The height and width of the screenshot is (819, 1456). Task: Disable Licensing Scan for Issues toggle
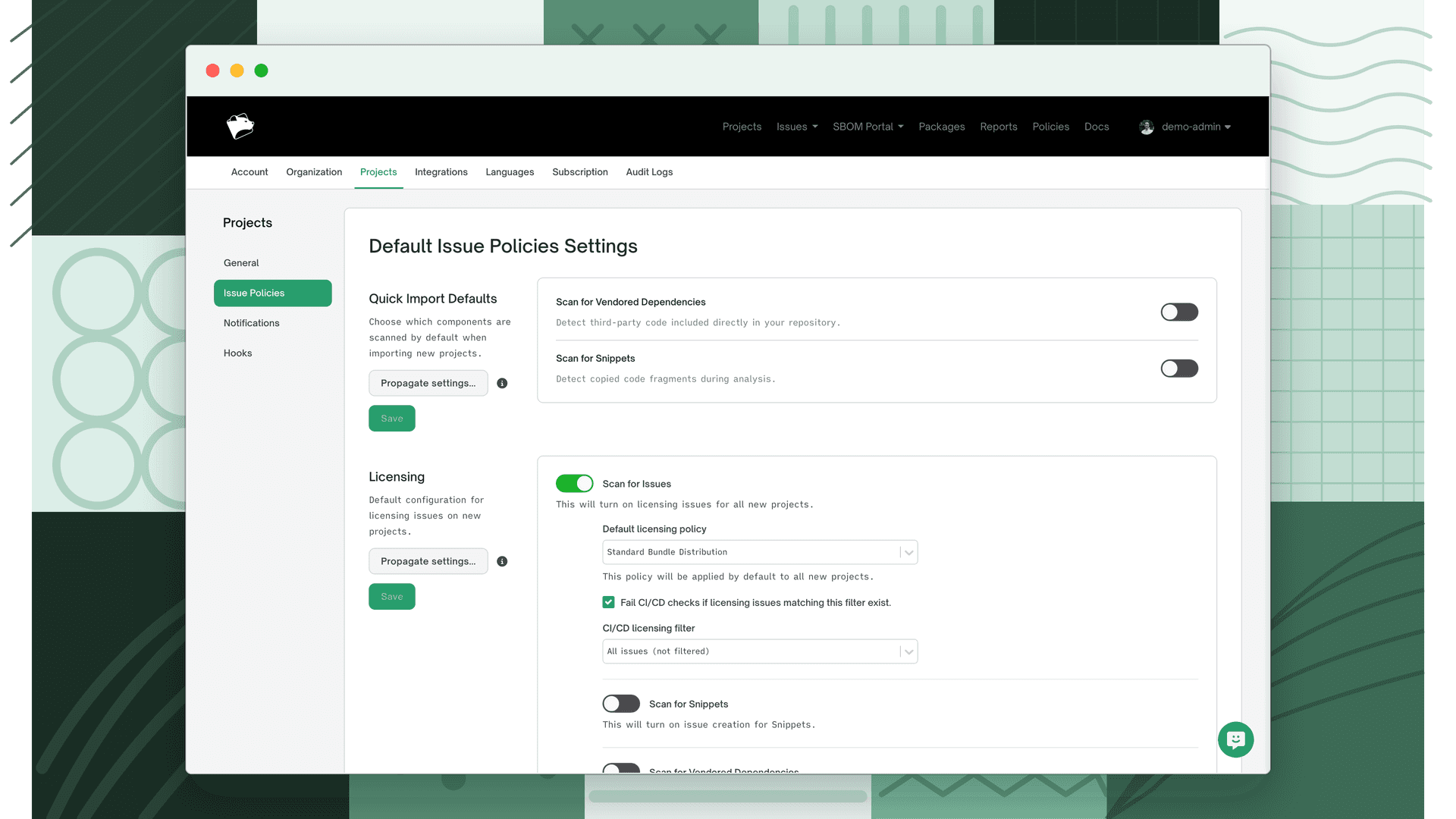click(x=574, y=484)
